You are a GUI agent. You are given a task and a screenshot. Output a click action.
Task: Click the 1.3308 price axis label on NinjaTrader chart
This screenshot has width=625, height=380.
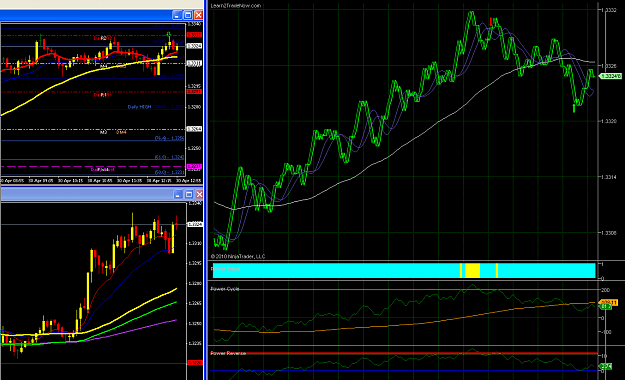(609, 232)
